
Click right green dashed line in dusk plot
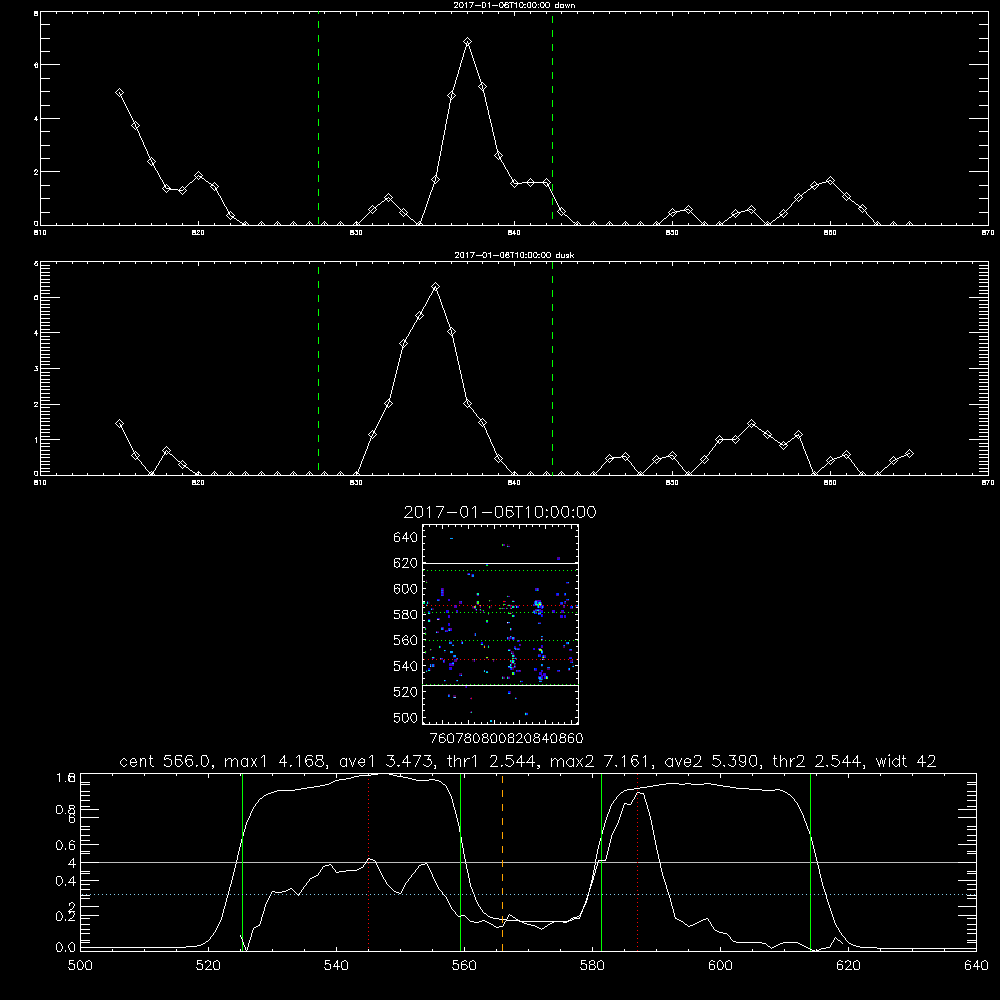point(552,368)
